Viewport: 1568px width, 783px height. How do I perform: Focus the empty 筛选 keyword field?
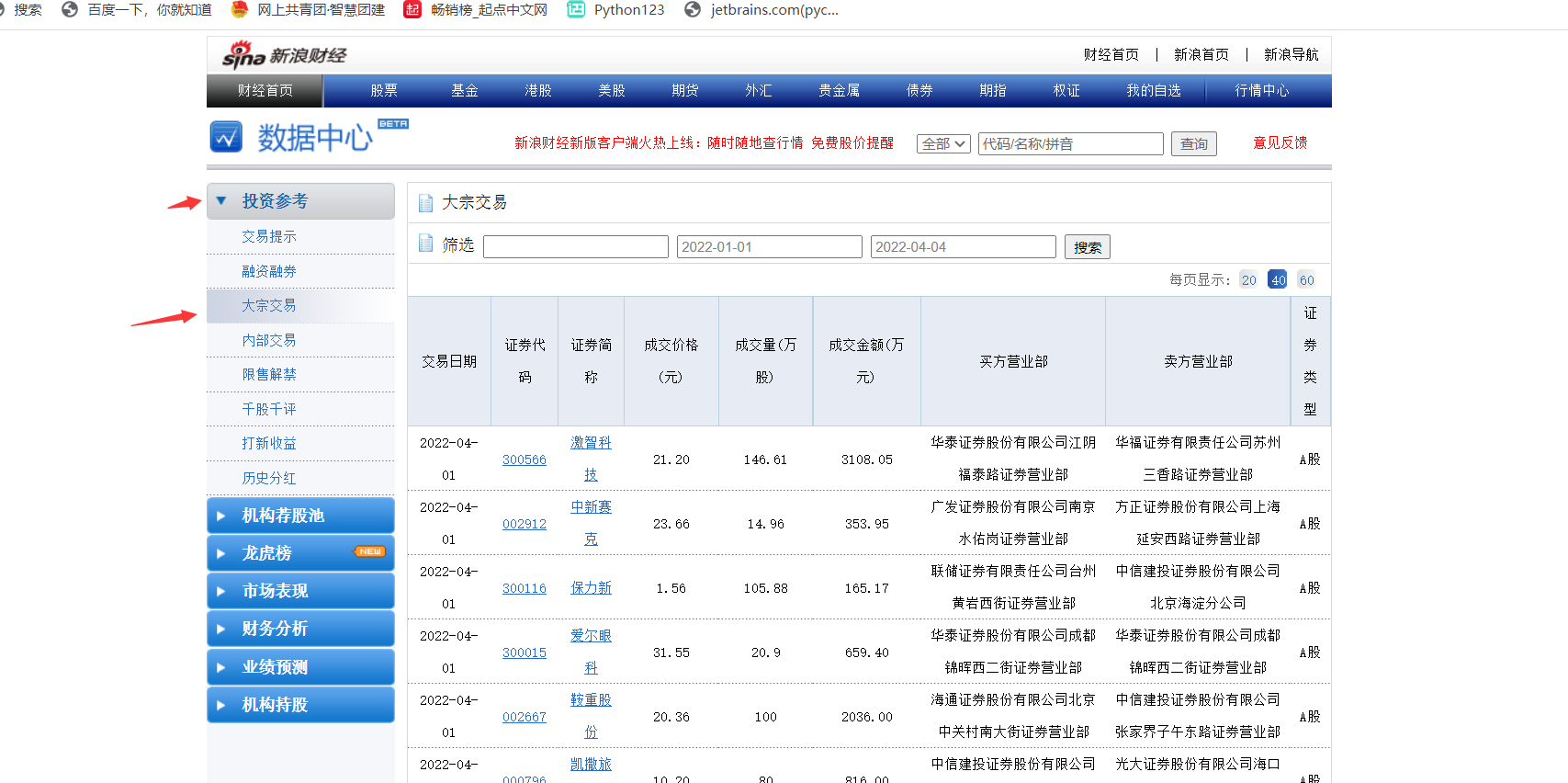[576, 247]
